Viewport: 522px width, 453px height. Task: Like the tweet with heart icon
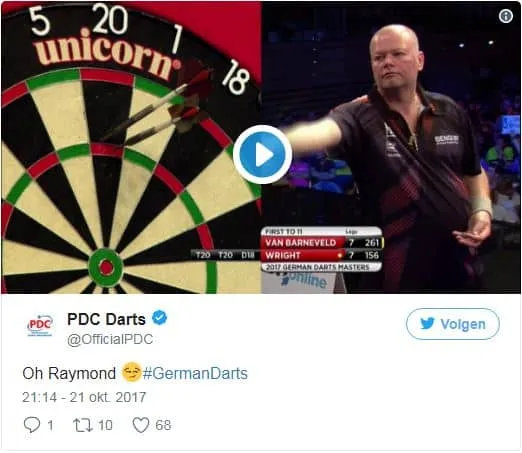click(x=141, y=425)
